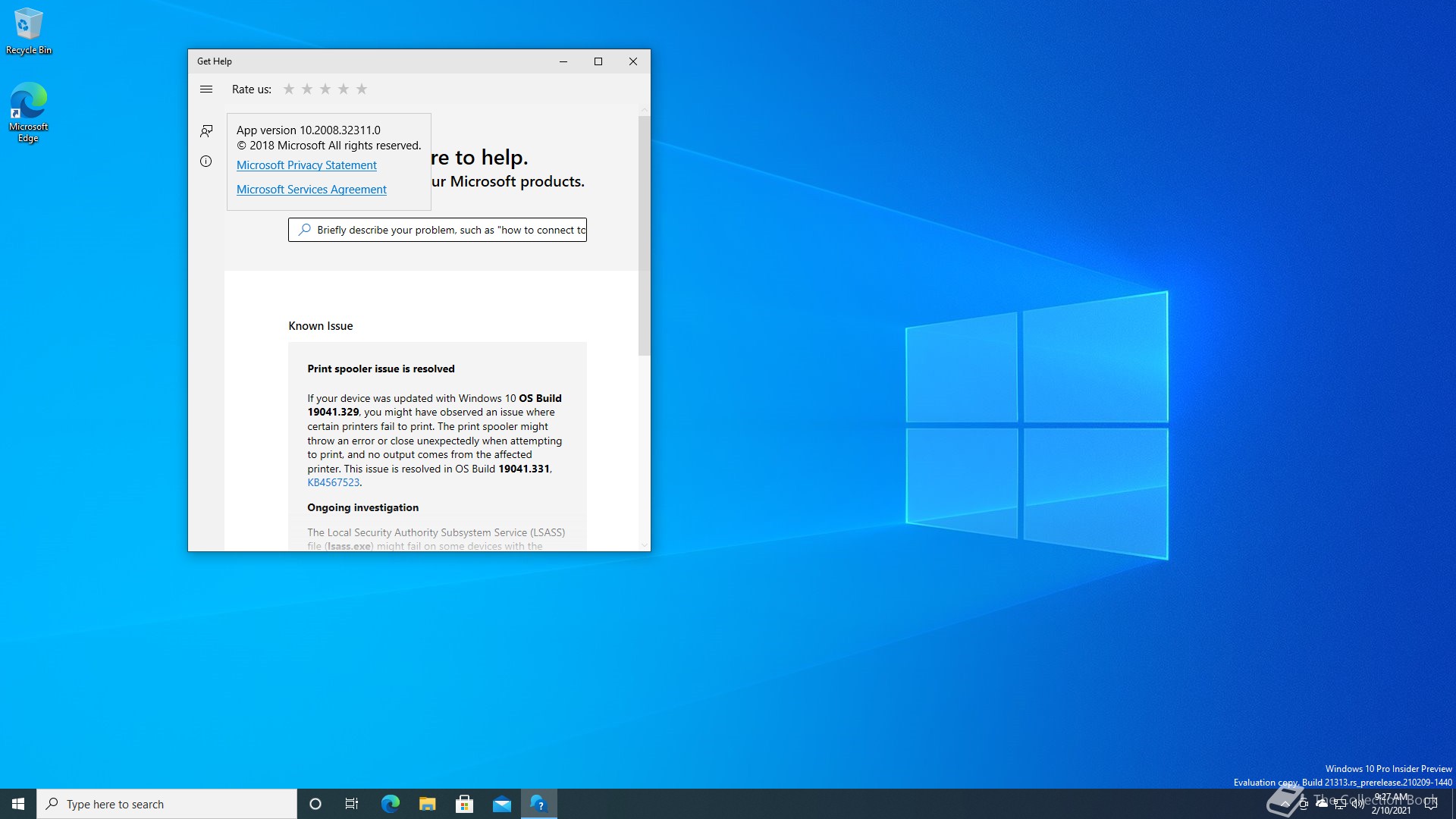Click the About info icon in sidebar
This screenshot has width=1456, height=819.
point(206,161)
